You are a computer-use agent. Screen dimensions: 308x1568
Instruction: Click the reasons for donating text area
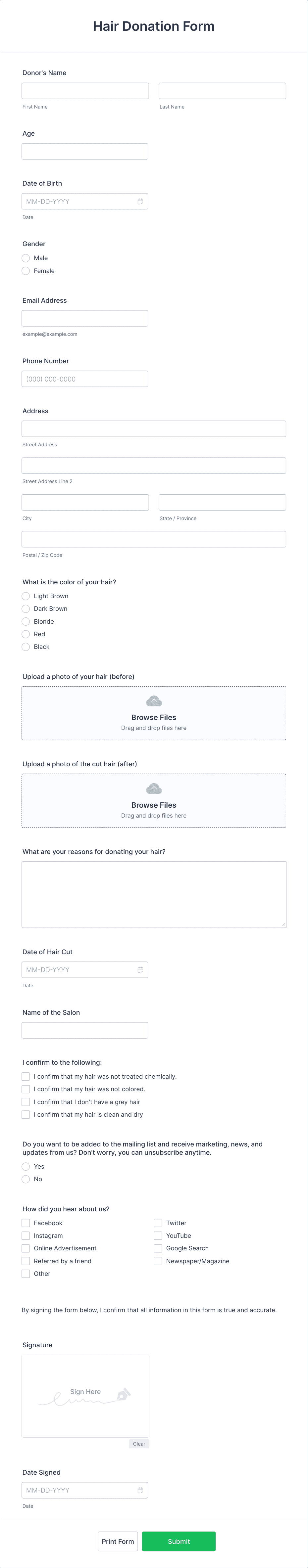pos(154,894)
